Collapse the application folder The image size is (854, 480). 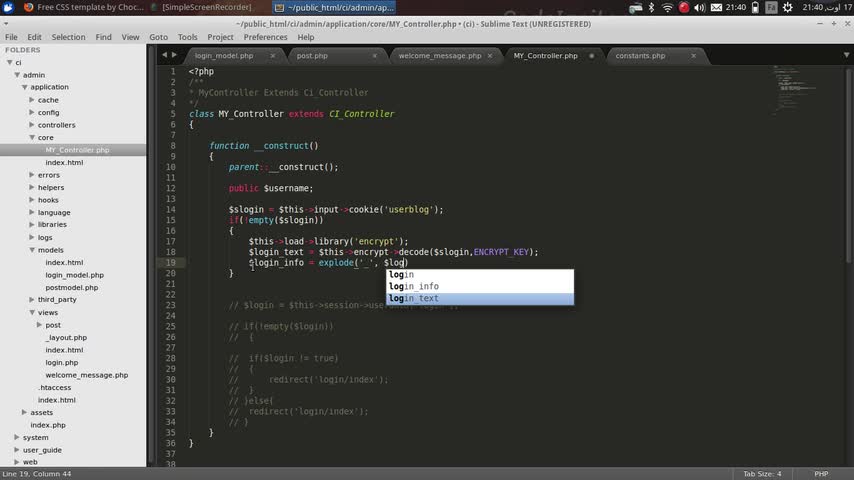click(25, 87)
